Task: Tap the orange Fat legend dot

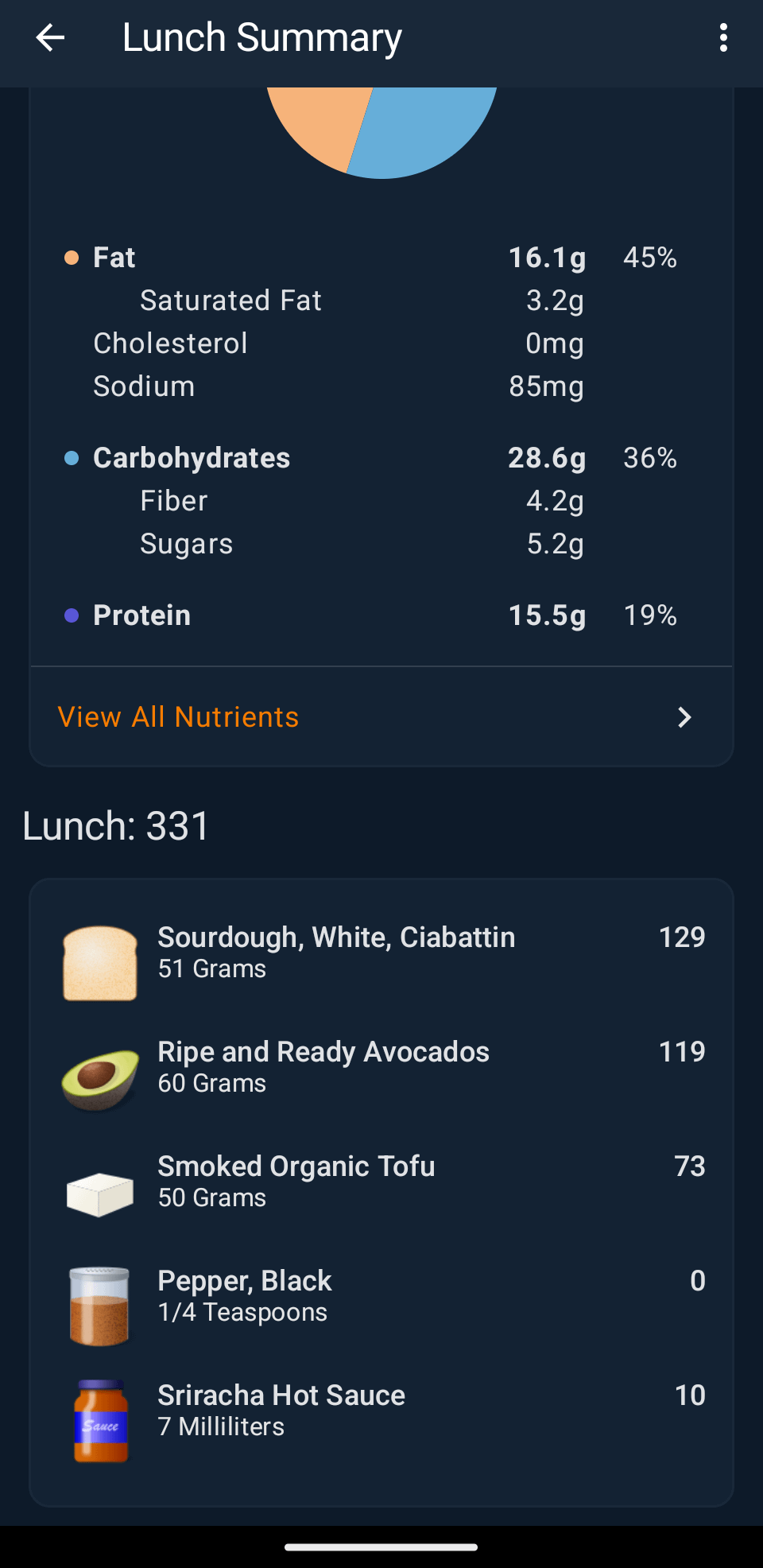Action: pos(72,258)
